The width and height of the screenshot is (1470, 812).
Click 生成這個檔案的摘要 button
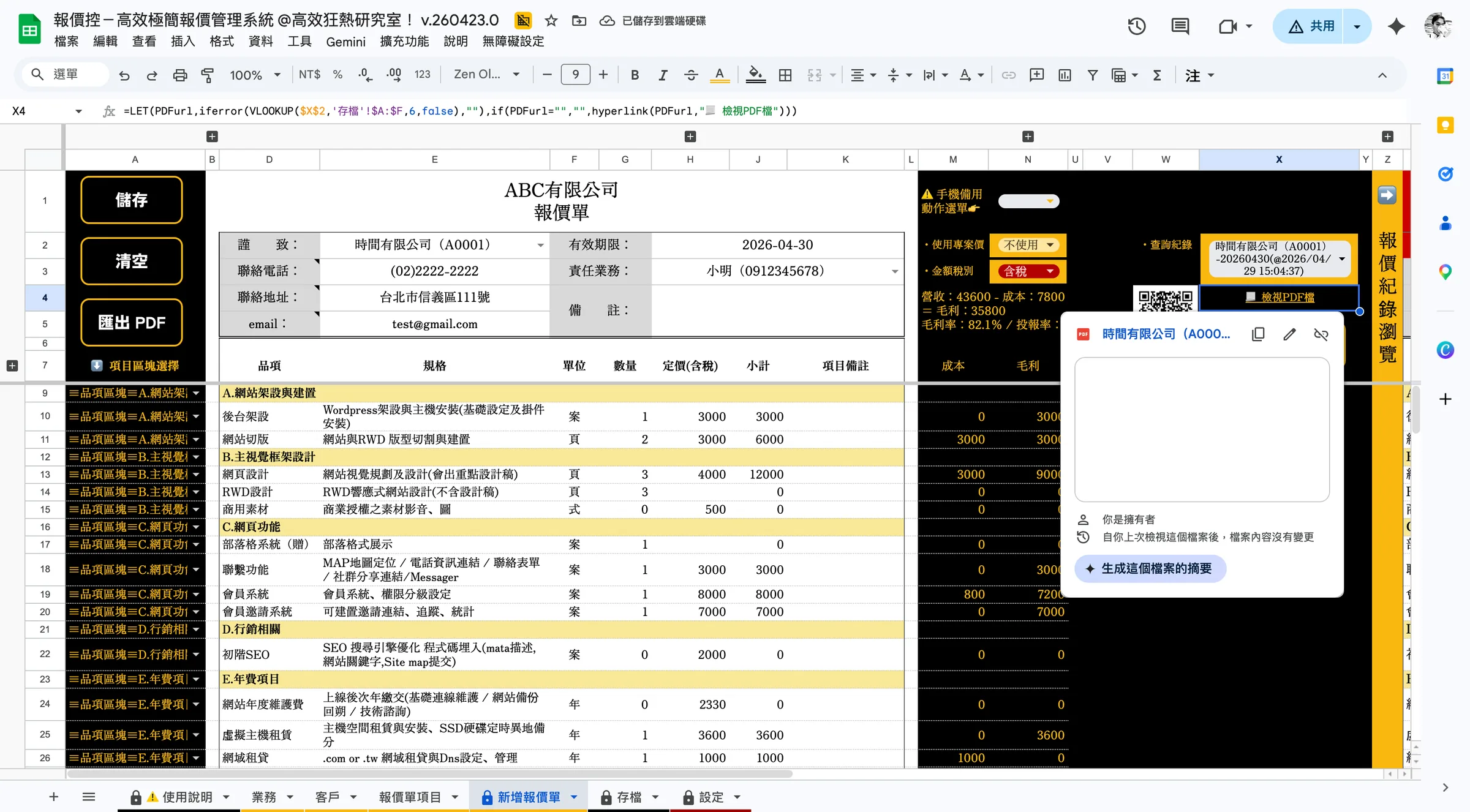(x=1150, y=569)
